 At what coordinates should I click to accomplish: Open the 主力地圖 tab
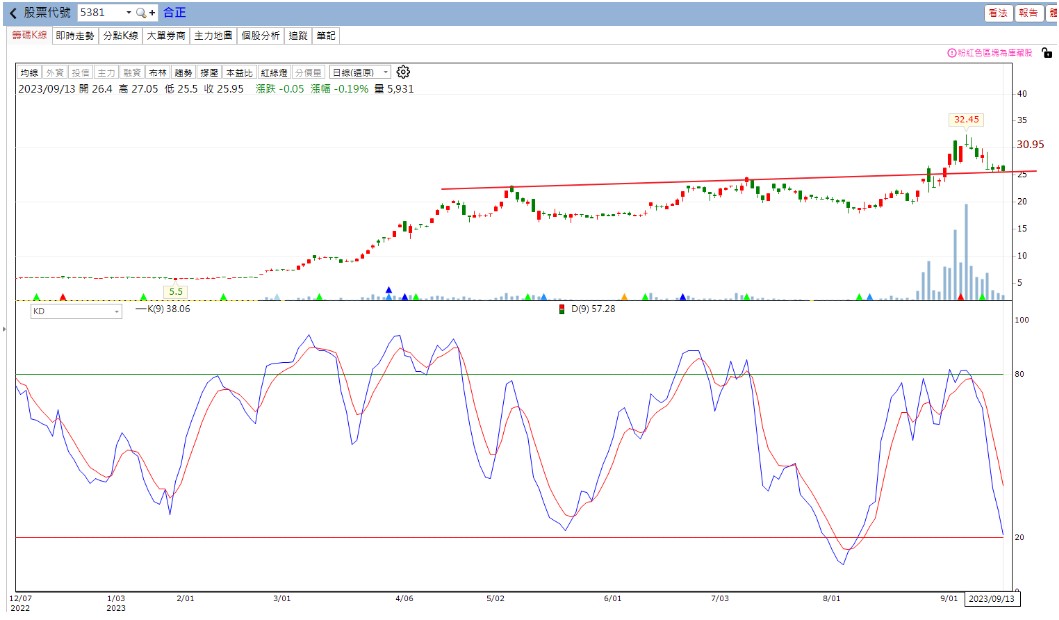tap(213, 36)
